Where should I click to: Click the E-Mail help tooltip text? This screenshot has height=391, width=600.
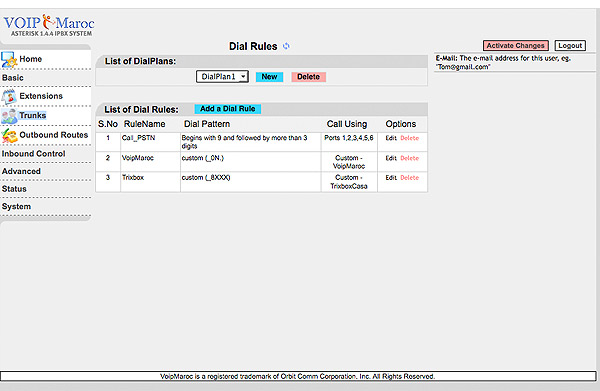(x=503, y=62)
